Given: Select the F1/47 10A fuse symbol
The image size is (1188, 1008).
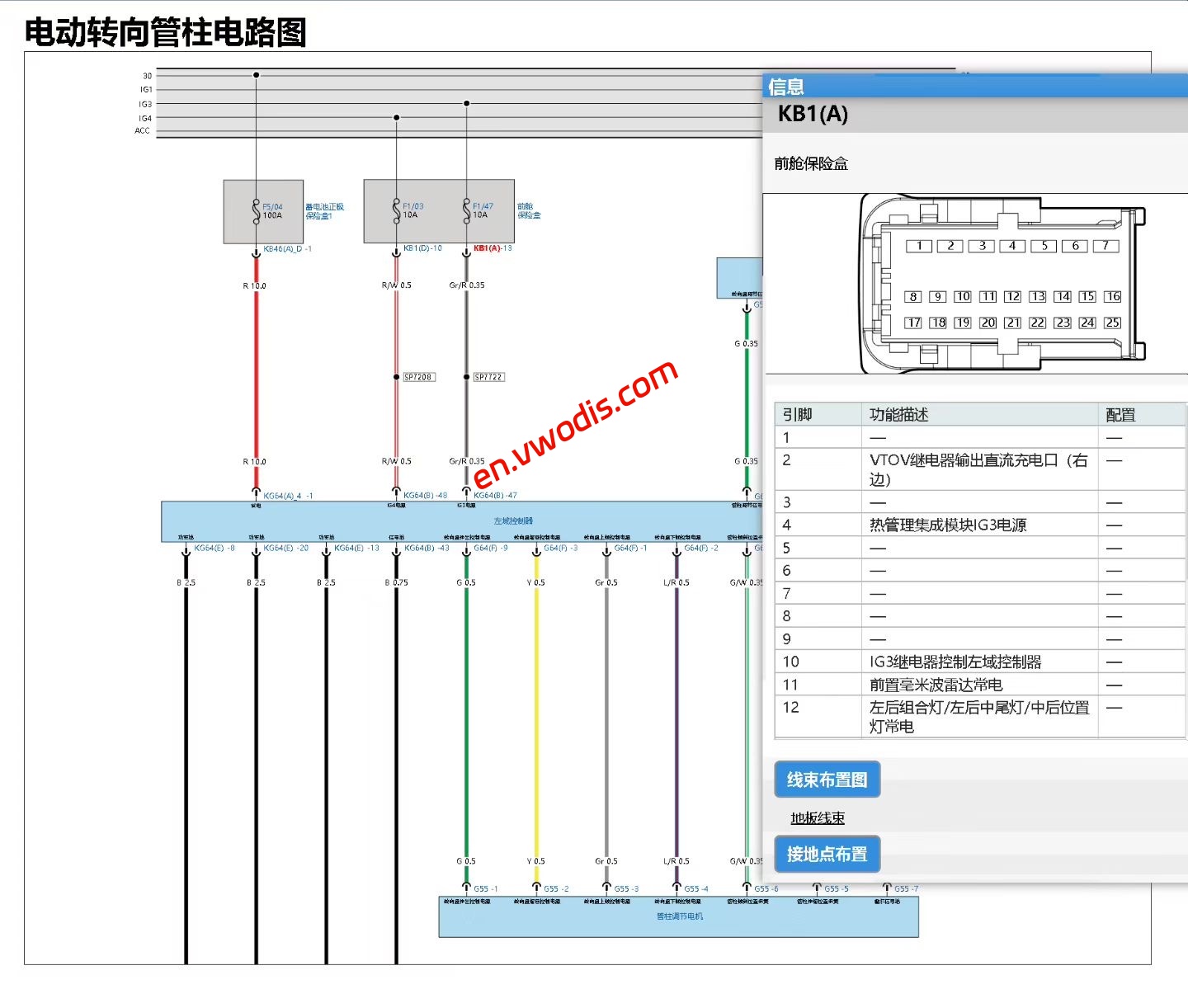Looking at the screenshot, I should 467,211.
